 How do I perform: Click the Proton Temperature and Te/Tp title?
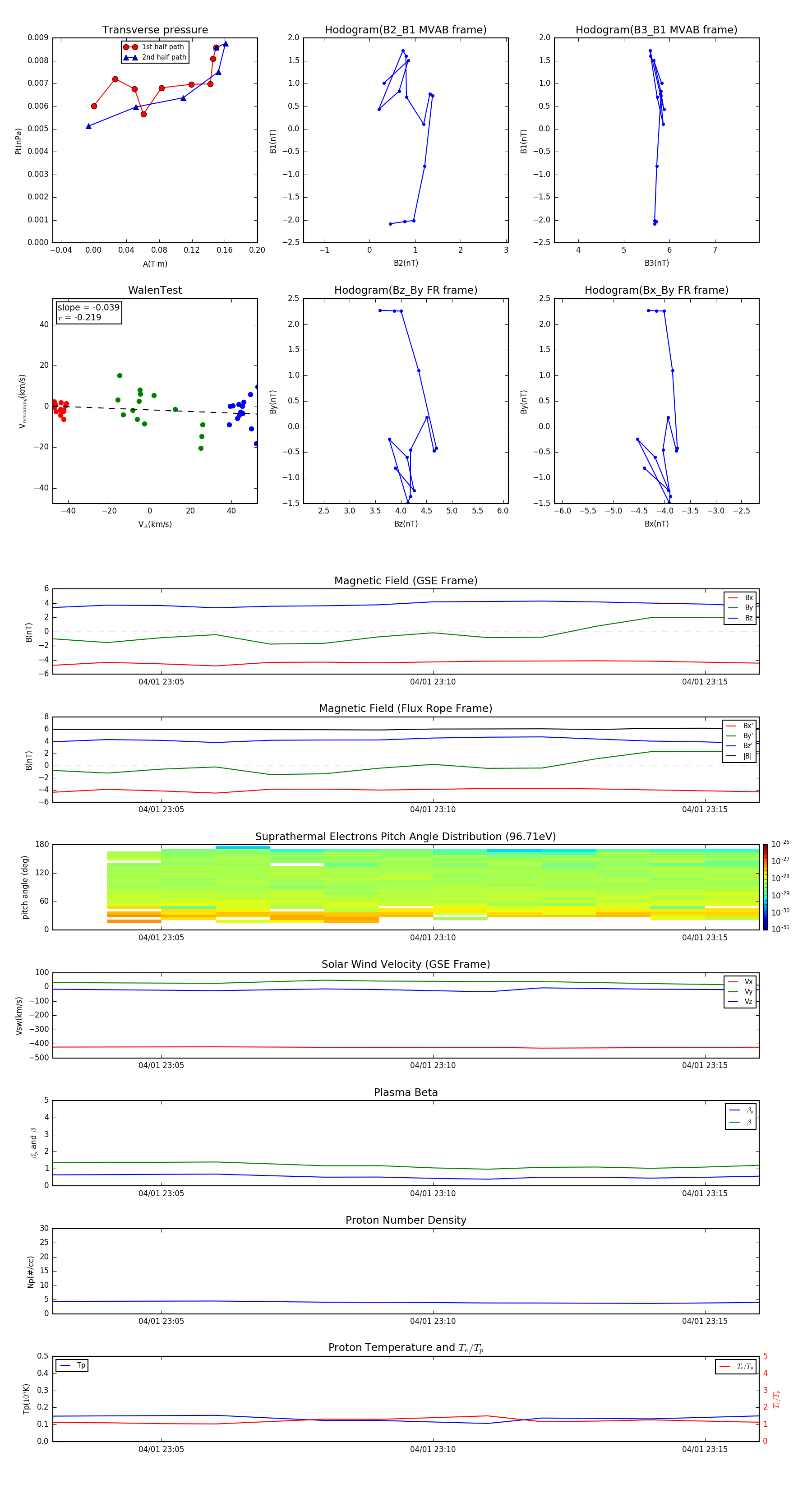pyautogui.click(x=406, y=1348)
